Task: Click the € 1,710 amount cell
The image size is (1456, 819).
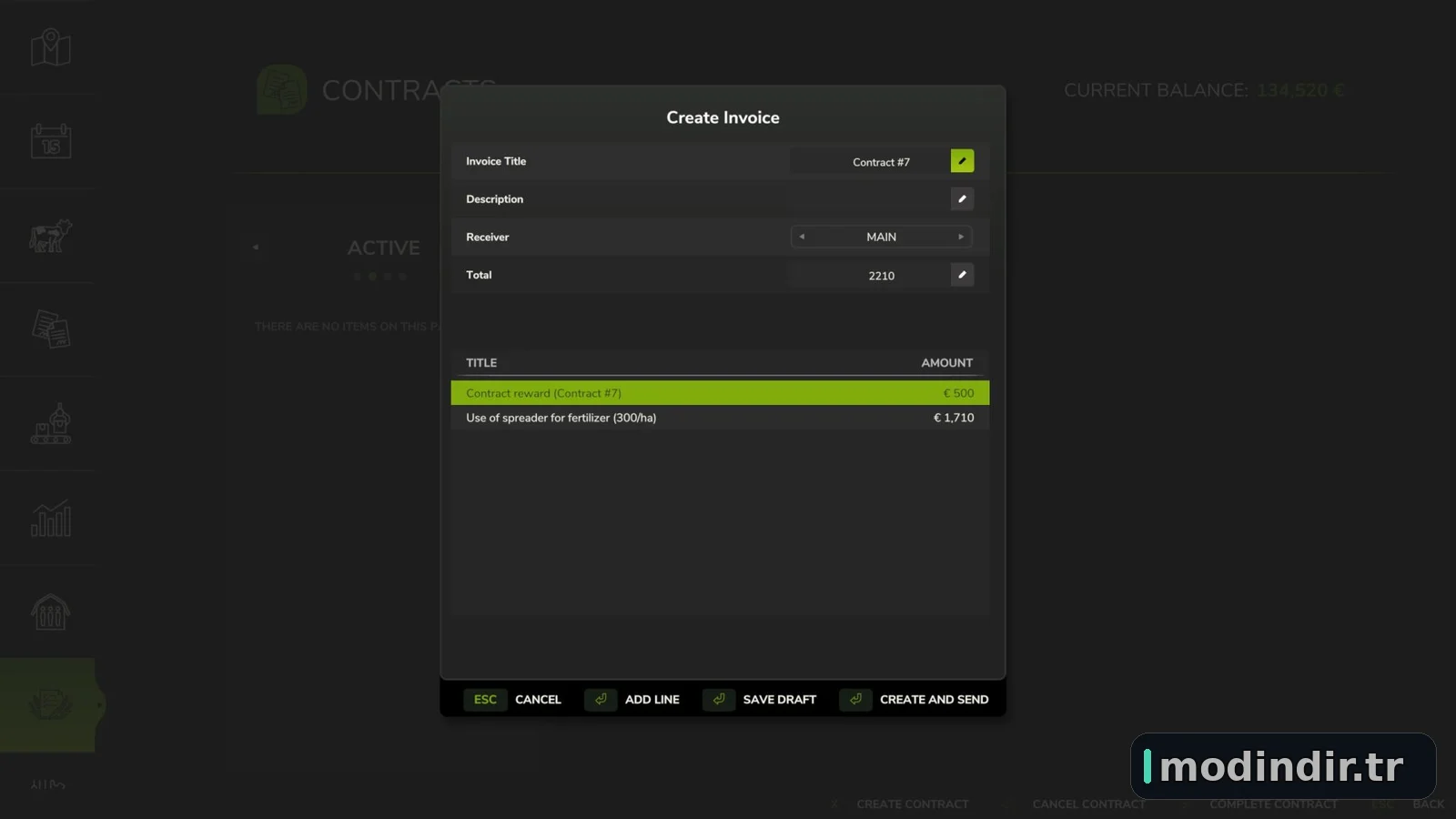Action: (x=954, y=418)
